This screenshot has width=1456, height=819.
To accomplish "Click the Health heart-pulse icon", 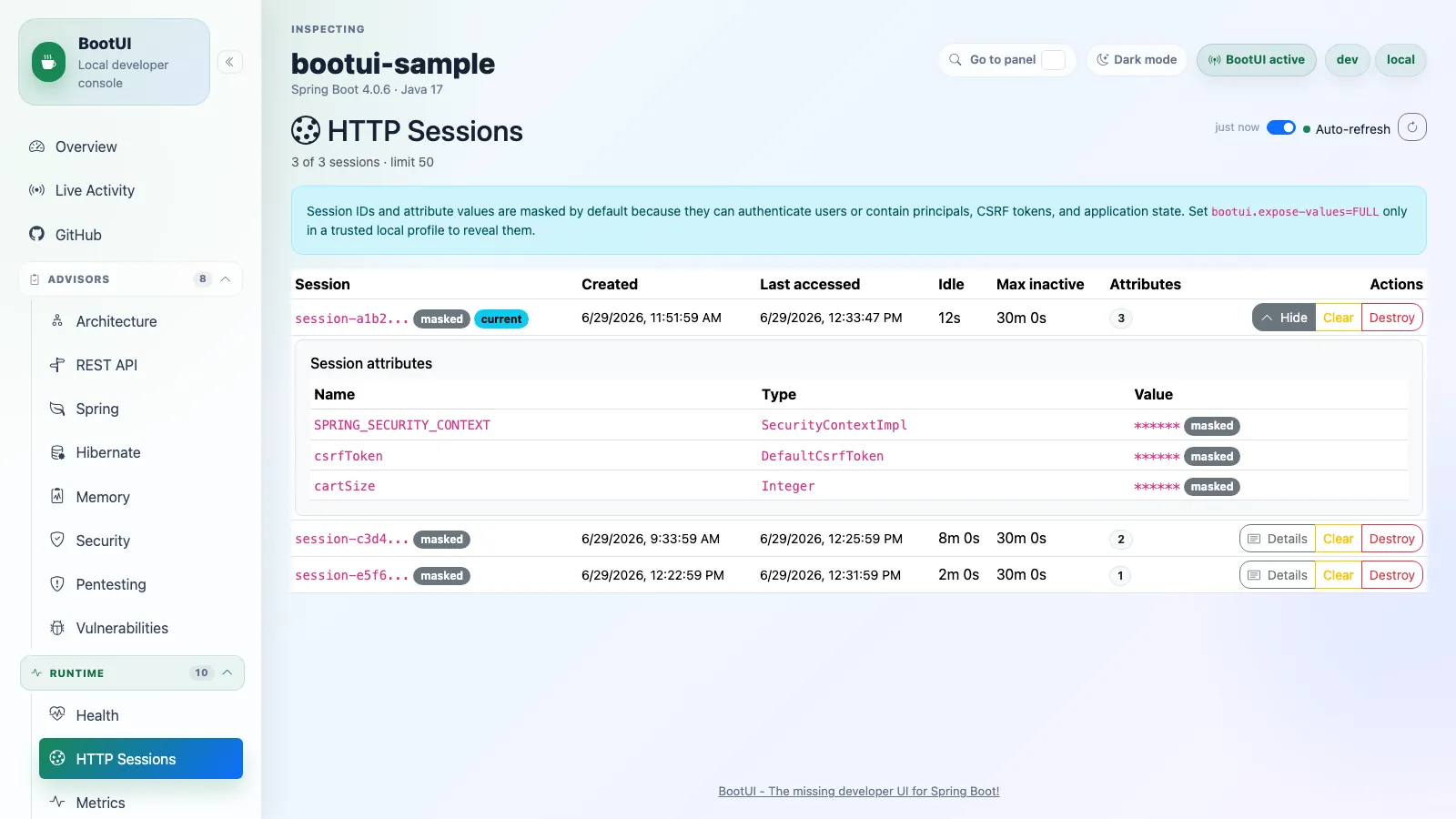I will [x=57, y=714].
